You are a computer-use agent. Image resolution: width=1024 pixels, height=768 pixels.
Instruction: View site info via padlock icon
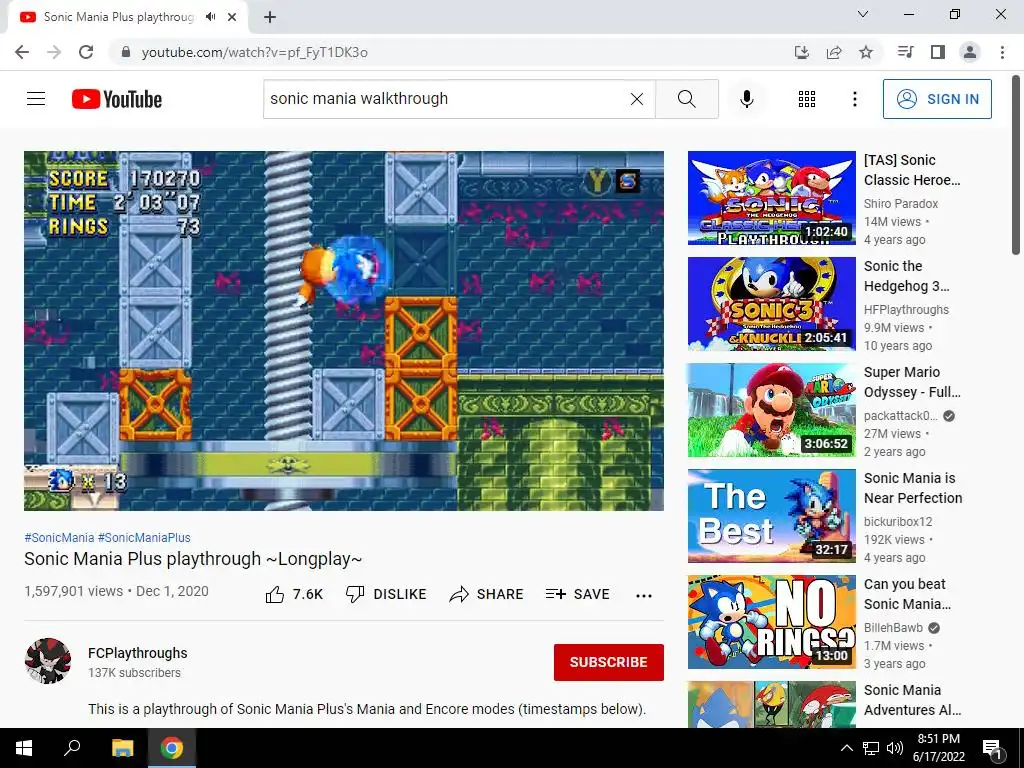click(x=126, y=52)
